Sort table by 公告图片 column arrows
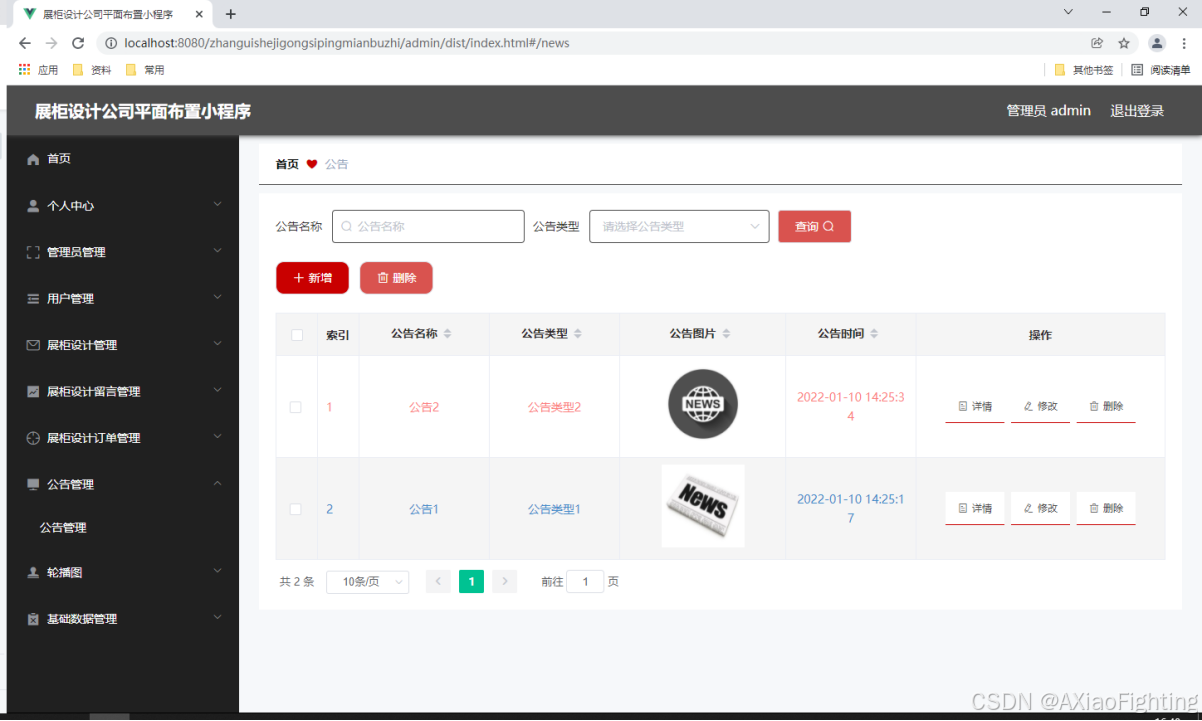This screenshot has width=1202, height=721. coord(726,334)
